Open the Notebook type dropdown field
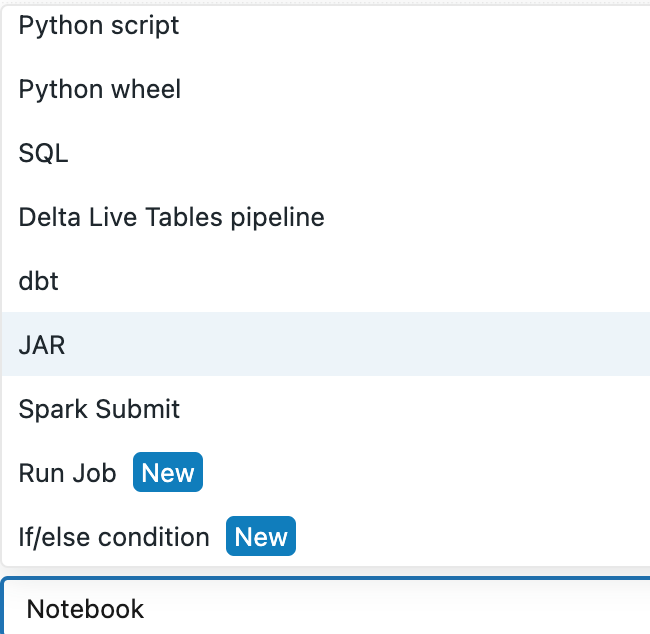The width and height of the screenshot is (650, 634). pos(326,607)
